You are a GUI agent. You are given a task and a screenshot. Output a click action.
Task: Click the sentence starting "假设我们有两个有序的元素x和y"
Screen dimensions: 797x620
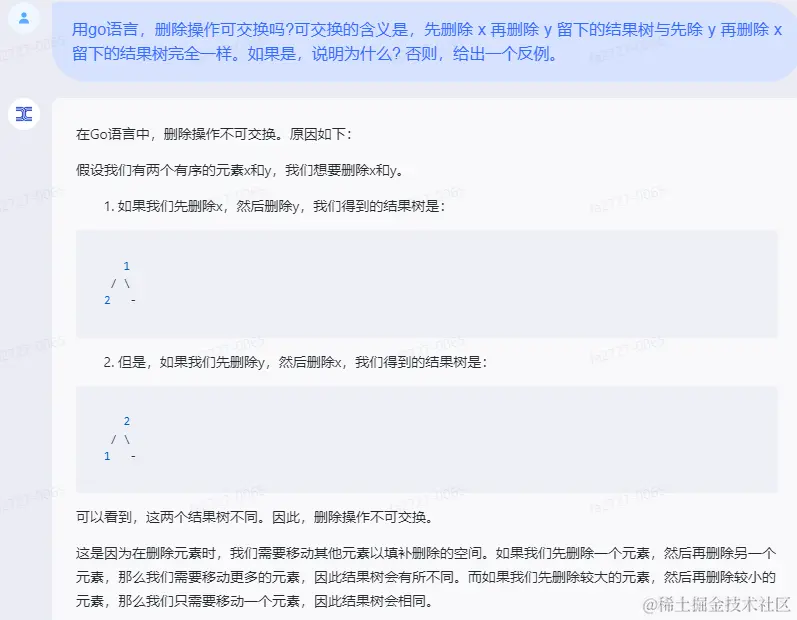click(240, 170)
